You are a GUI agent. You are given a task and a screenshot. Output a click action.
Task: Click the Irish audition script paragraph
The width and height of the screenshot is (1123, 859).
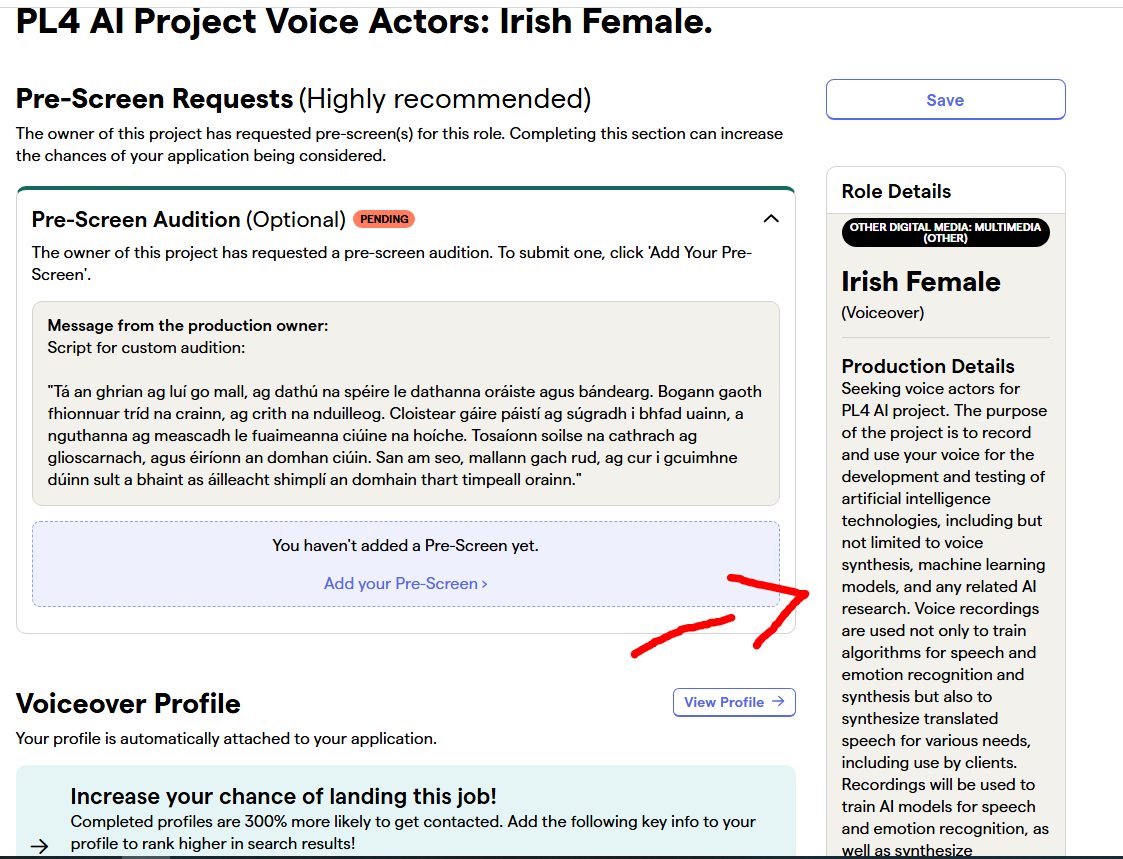pyautogui.click(x=405, y=436)
